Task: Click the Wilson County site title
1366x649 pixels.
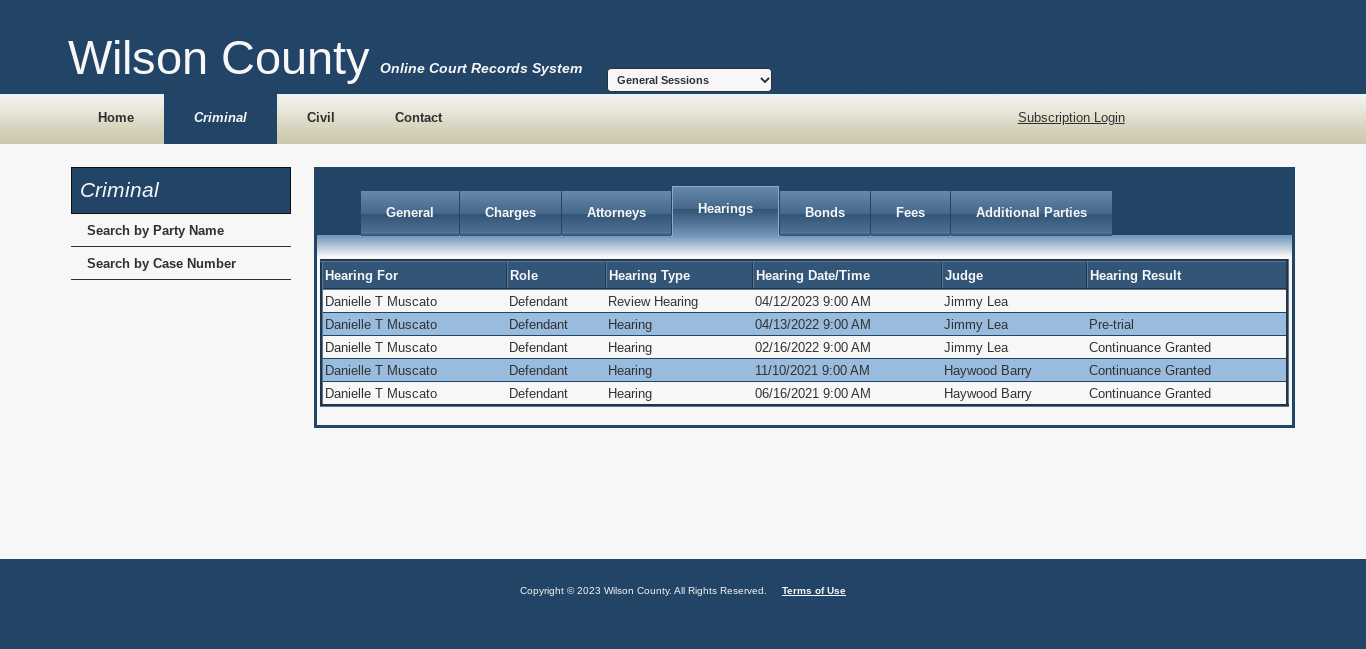Action: click(219, 58)
